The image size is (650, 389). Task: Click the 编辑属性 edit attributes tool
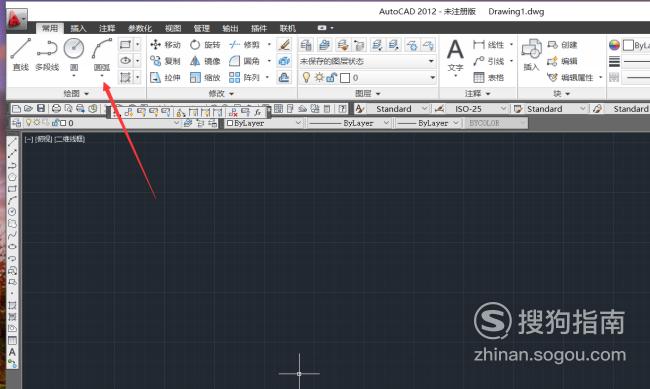pos(570,78)
